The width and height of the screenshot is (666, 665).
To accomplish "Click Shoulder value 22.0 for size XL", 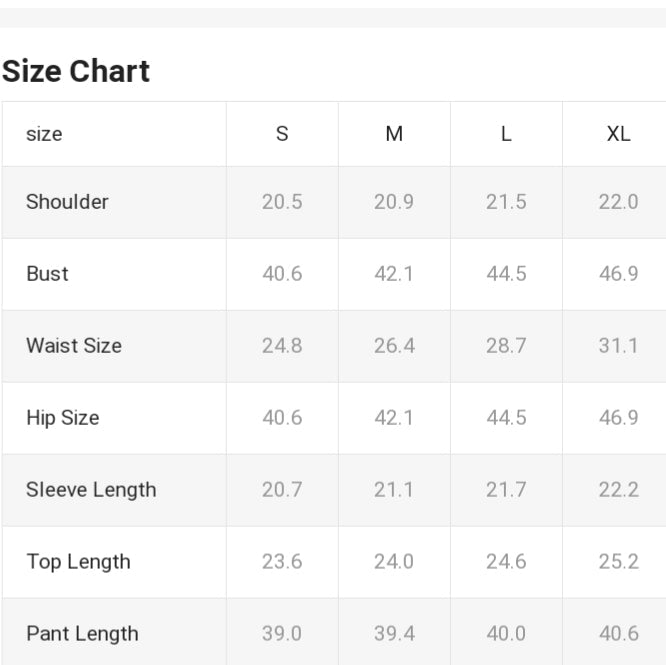I will pos(618,202).
